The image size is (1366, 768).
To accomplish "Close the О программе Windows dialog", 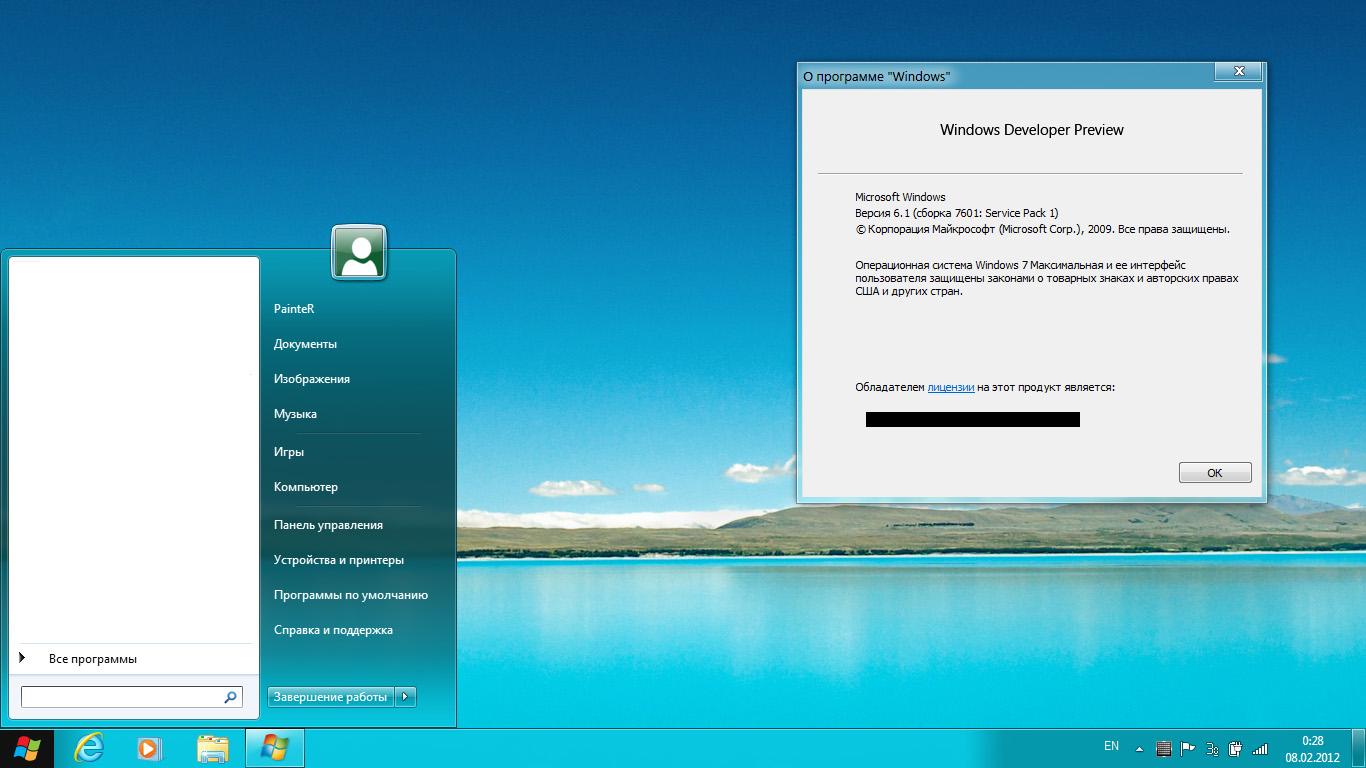I will pyautogui.click(x=1239, y=72).
